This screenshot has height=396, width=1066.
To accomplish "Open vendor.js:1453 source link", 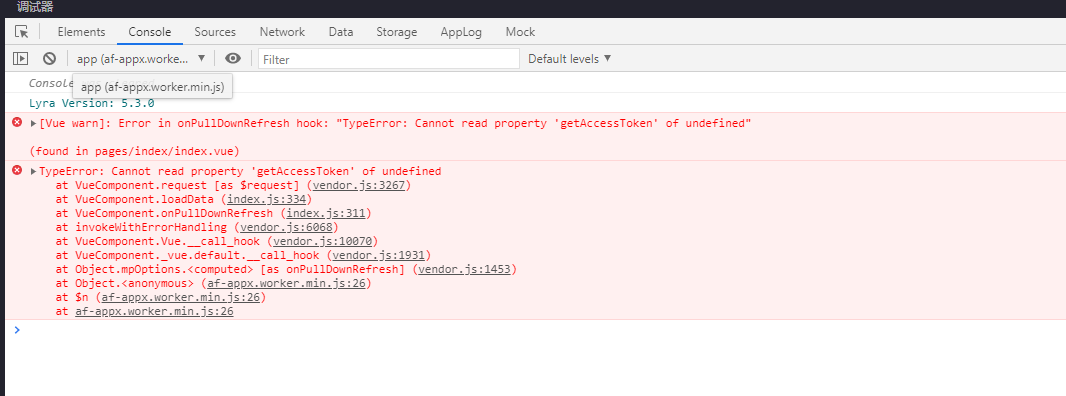I will (464, 269).
